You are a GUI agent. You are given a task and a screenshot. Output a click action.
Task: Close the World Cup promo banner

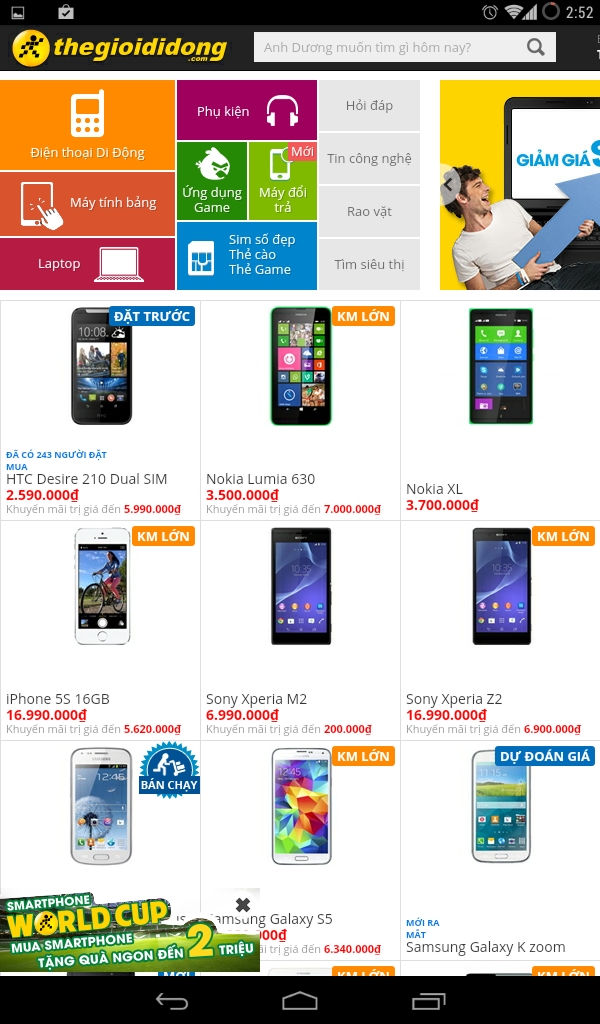pos(243,904)
